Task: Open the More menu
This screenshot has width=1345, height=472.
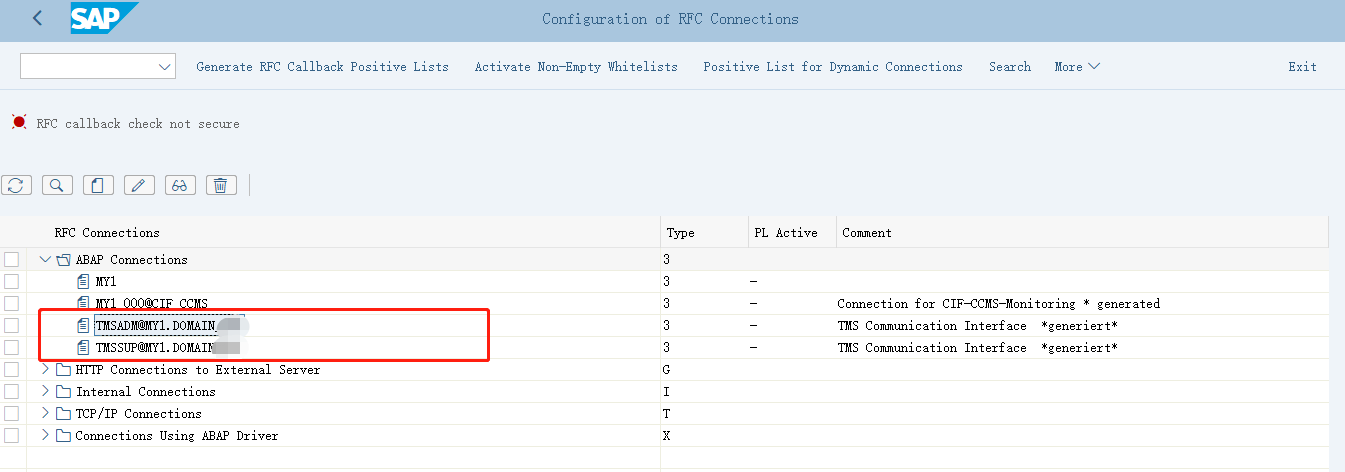Action: [x=1076, y=67]
